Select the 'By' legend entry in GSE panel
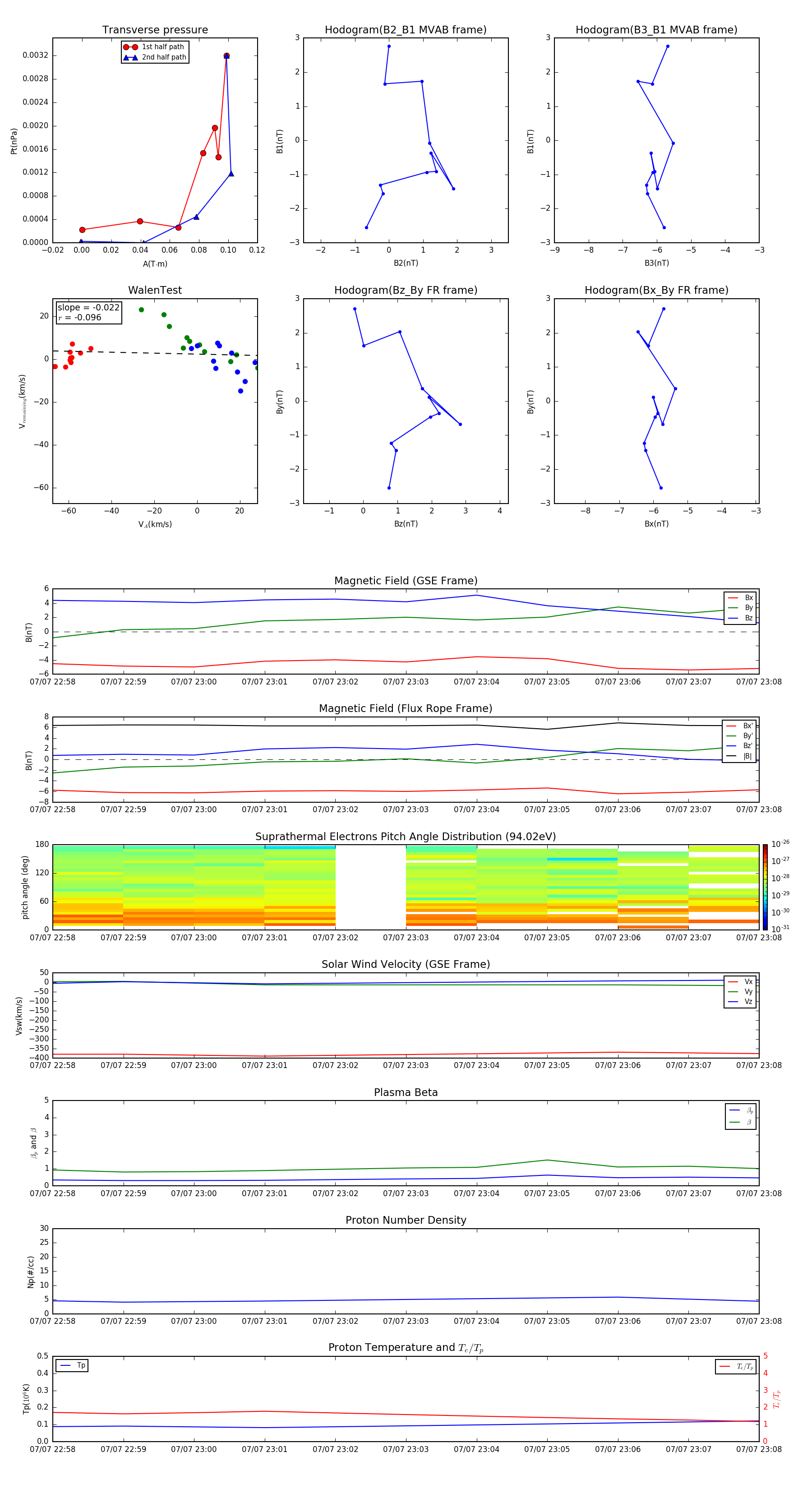 point(740,607)
